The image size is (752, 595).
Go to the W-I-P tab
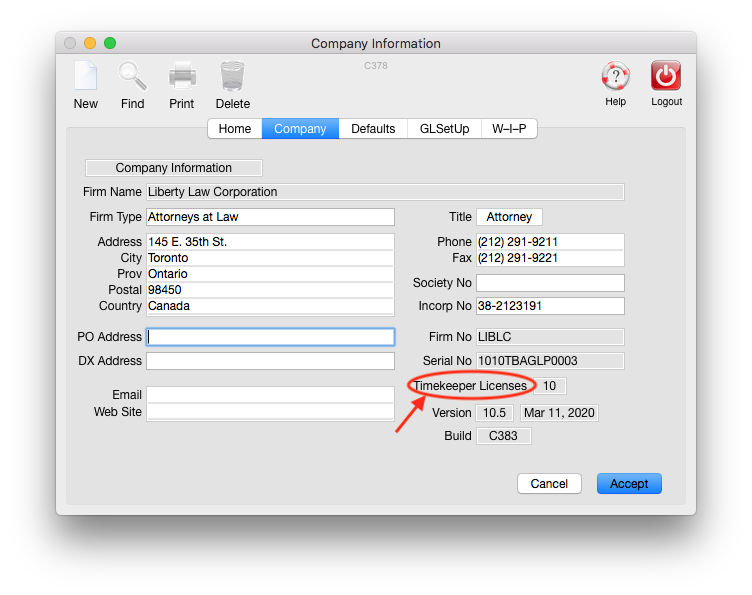(x=509, y=129)
